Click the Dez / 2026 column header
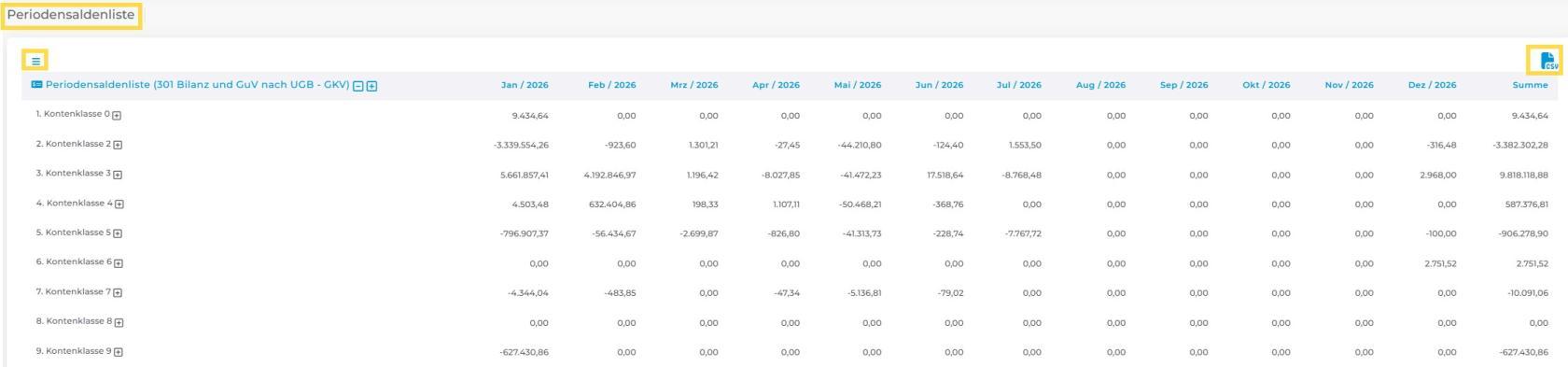This screenshot has width=1568, height=367. pyautogui.click(x=1432, y=85)
